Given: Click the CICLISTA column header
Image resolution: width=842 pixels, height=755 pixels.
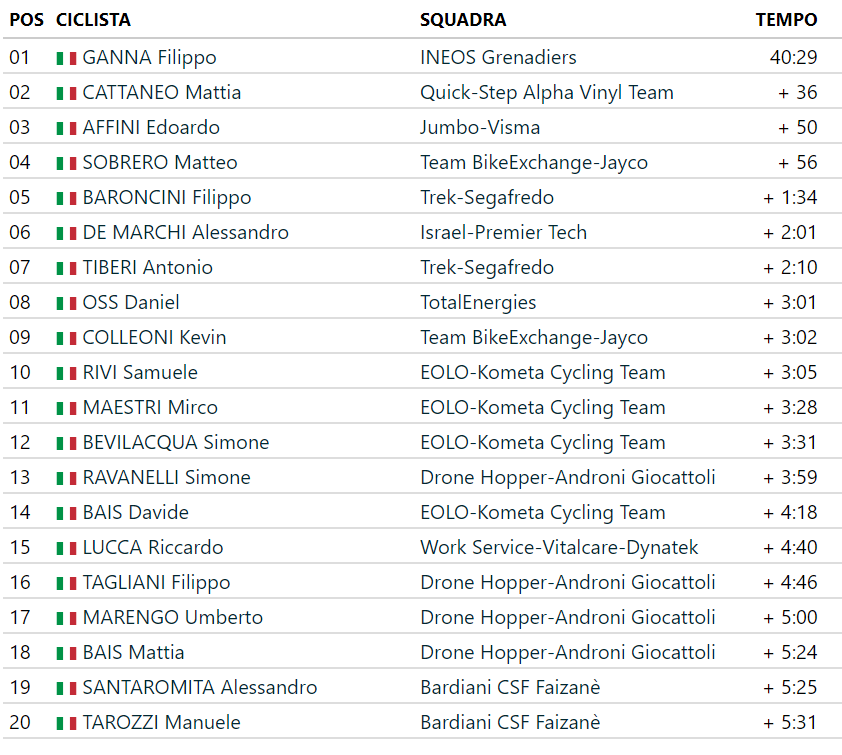Looking at the screenshot, I should (x=93, y=20).
